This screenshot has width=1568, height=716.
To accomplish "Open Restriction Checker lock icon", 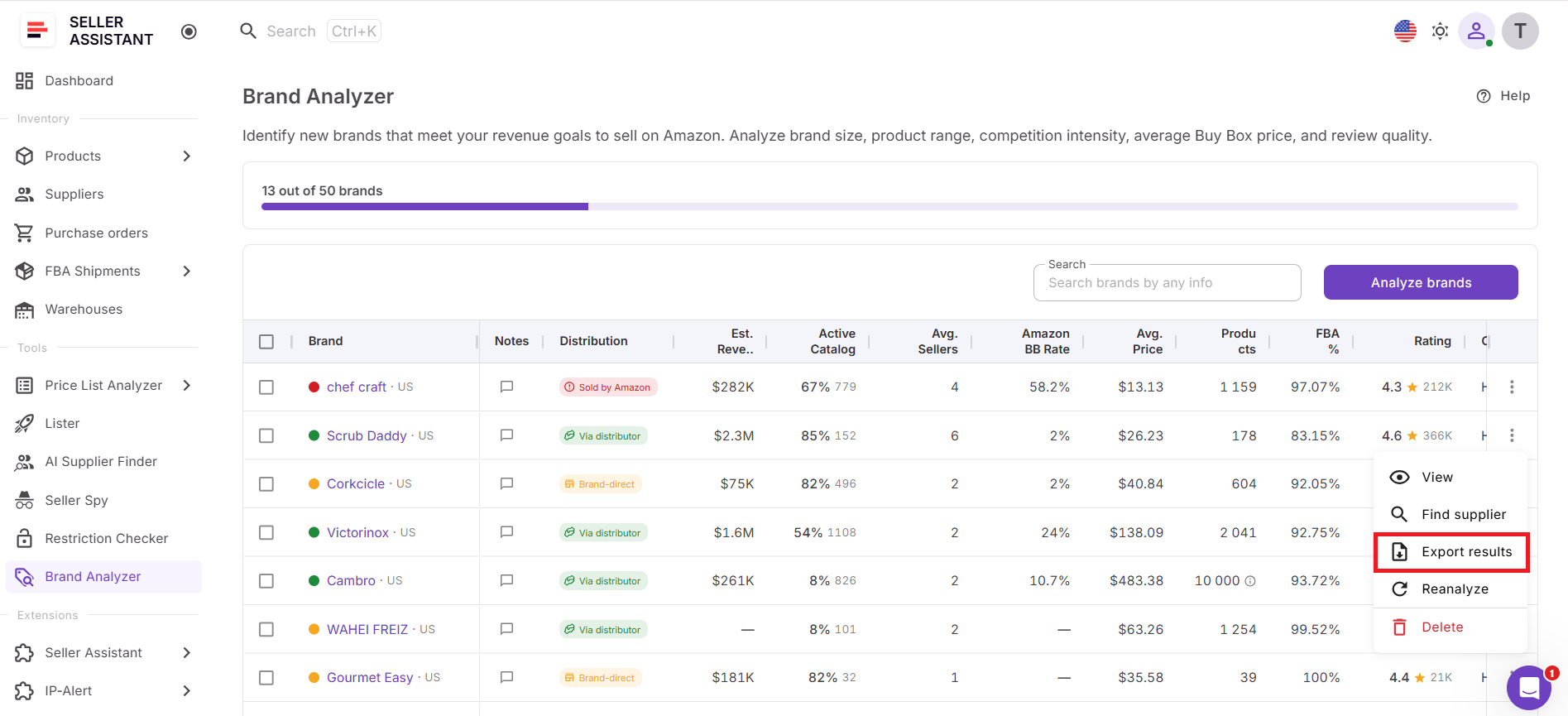I will point(25,538).
